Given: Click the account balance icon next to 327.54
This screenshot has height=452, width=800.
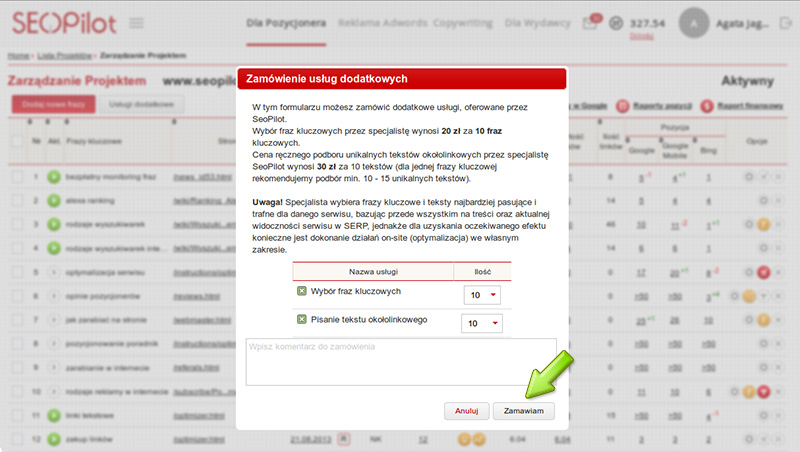Looking at the screenshot, I should pos(616,22).
